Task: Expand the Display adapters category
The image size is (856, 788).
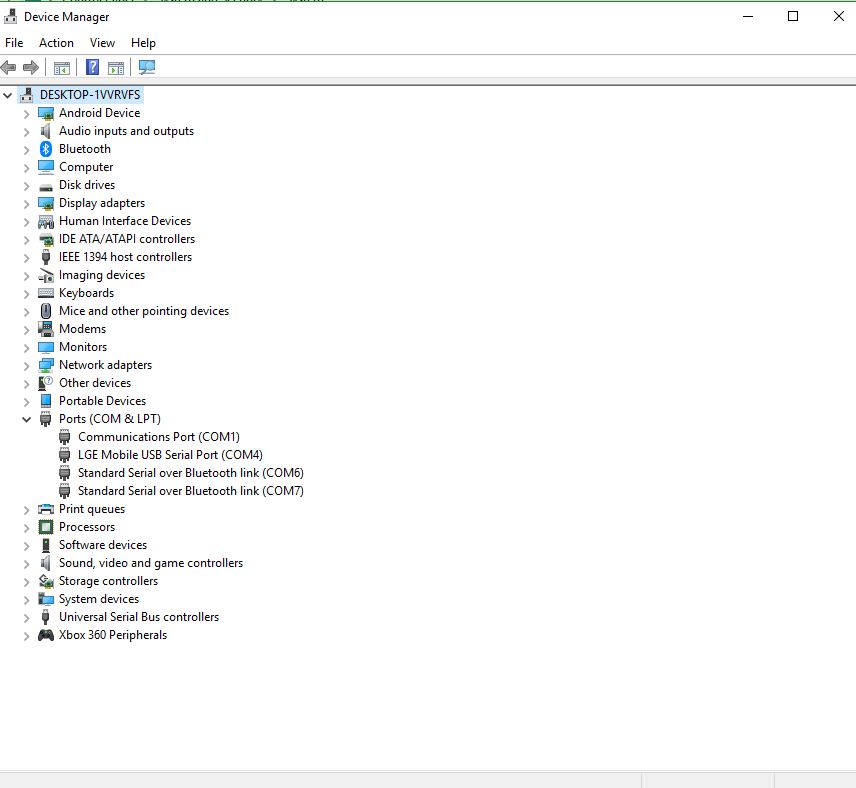Action: 27,203
